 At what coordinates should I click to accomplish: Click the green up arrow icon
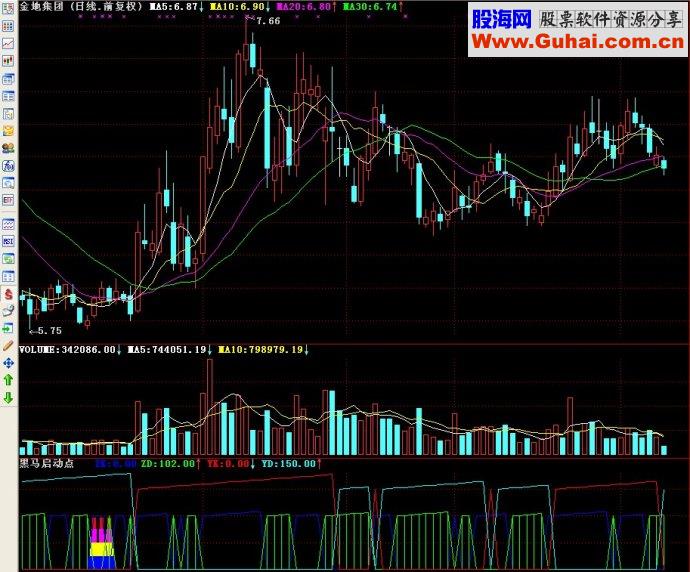8,380
